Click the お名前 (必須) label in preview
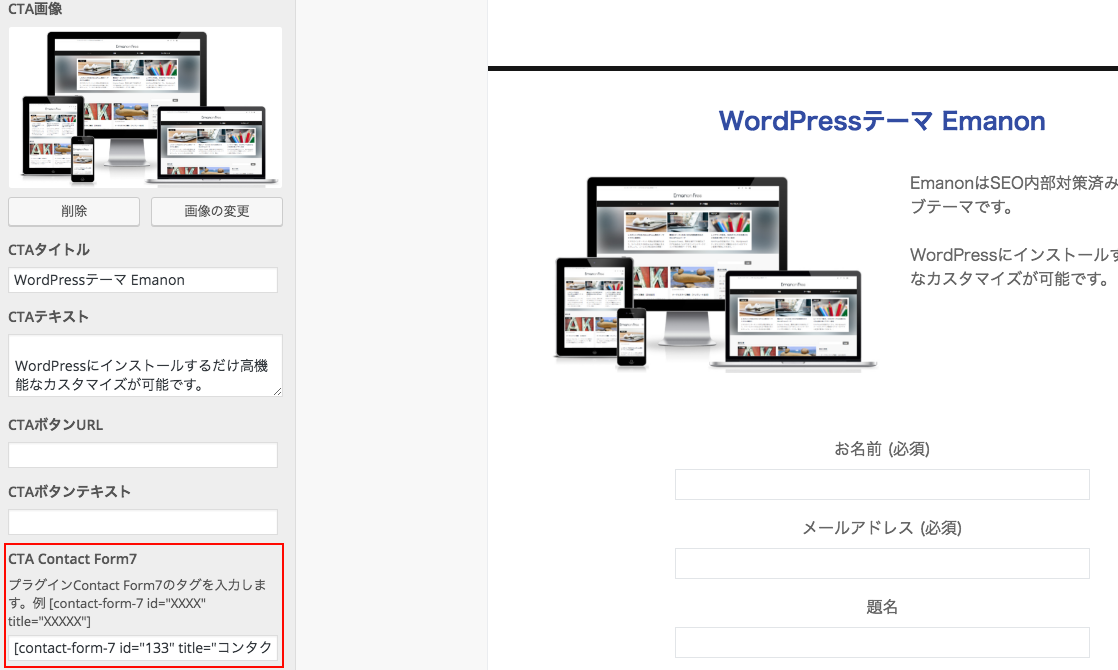 click(x=882, y=449)
